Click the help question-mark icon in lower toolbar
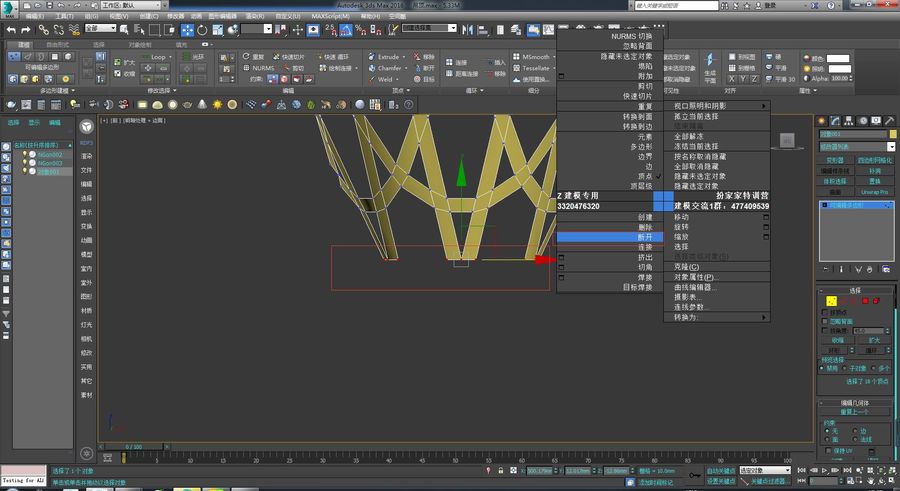The width and height of the screenshot is (900, 491). coord(409,105)
